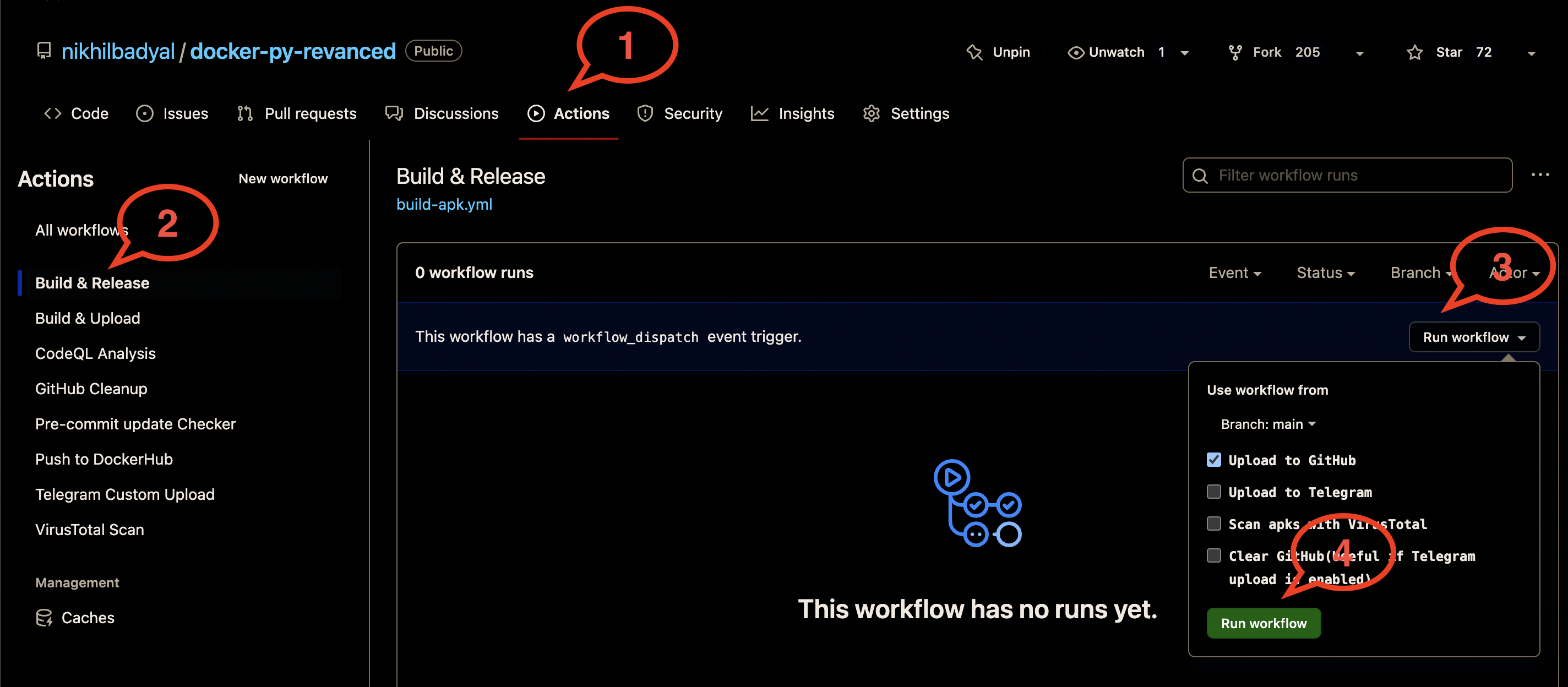Click the Issues circle icon
This screenshot has height=687, width=1568.
coord(144,113)
